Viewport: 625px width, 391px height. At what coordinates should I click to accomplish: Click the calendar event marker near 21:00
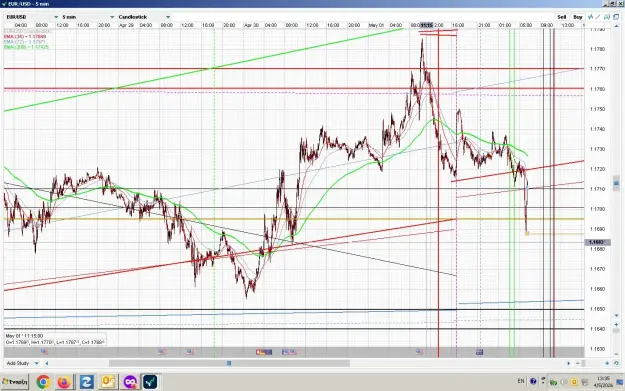480,352
